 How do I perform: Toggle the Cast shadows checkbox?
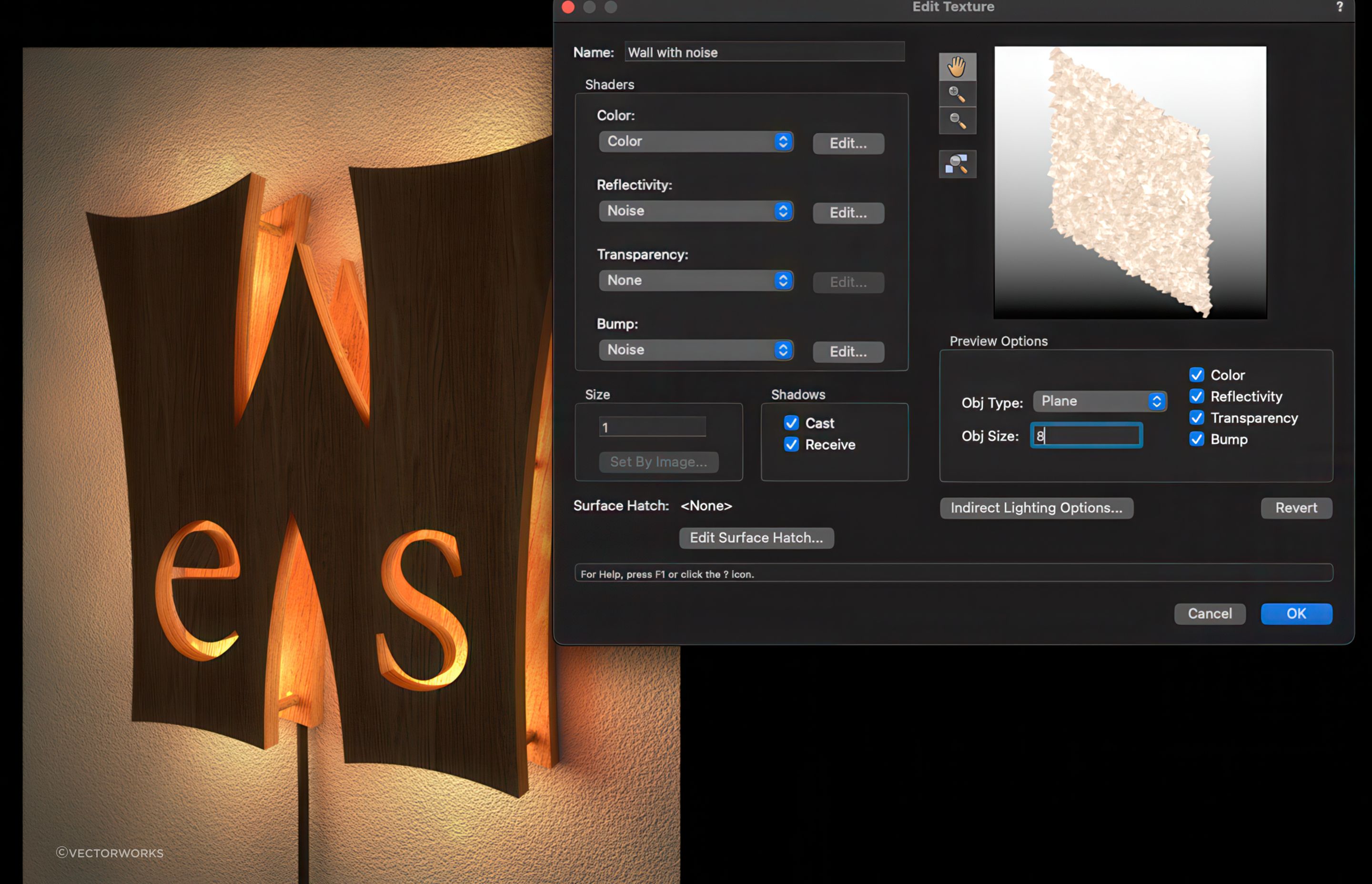pos(791,423)
